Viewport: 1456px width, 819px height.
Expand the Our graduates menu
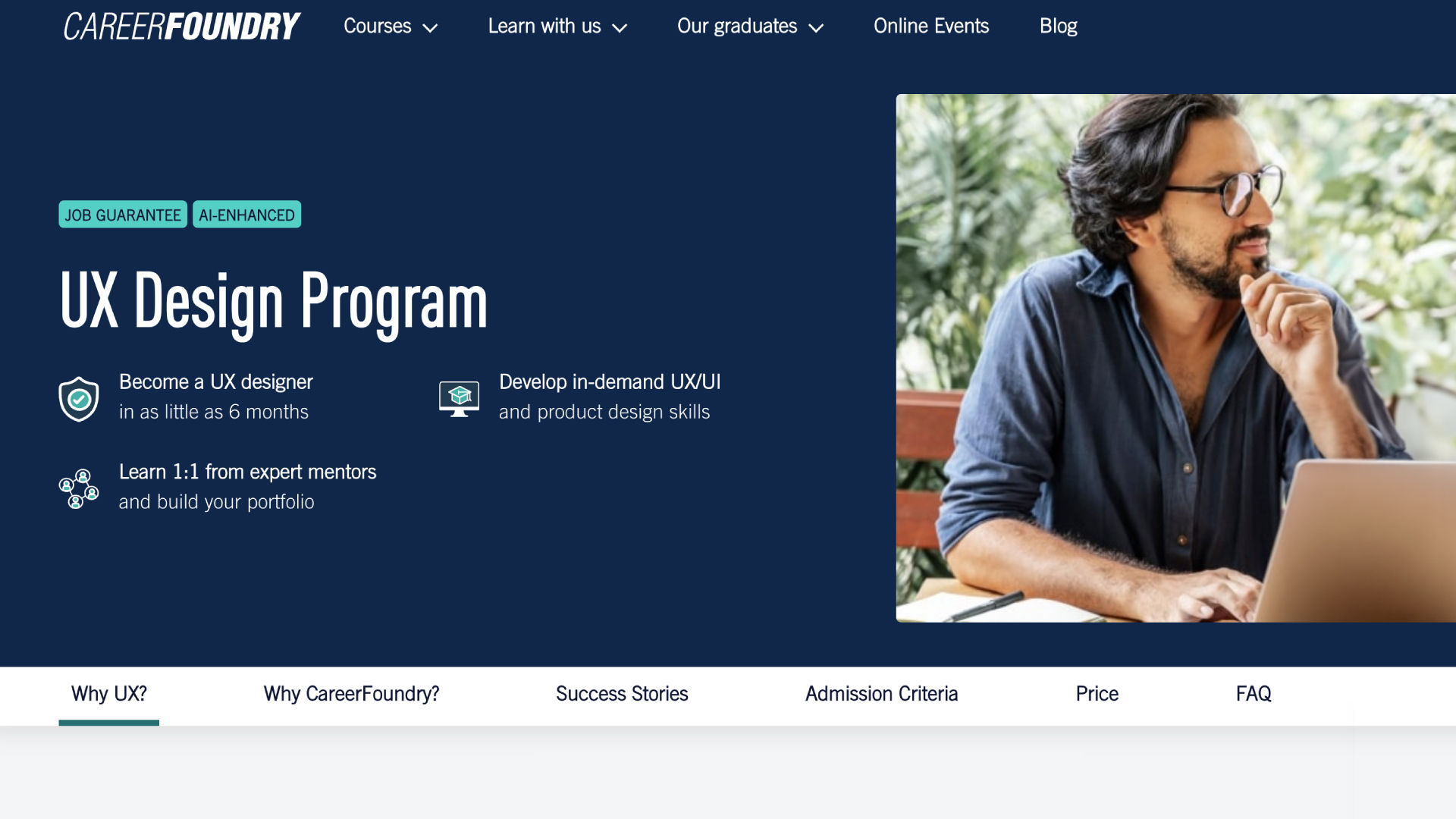[x=750, y=27]
